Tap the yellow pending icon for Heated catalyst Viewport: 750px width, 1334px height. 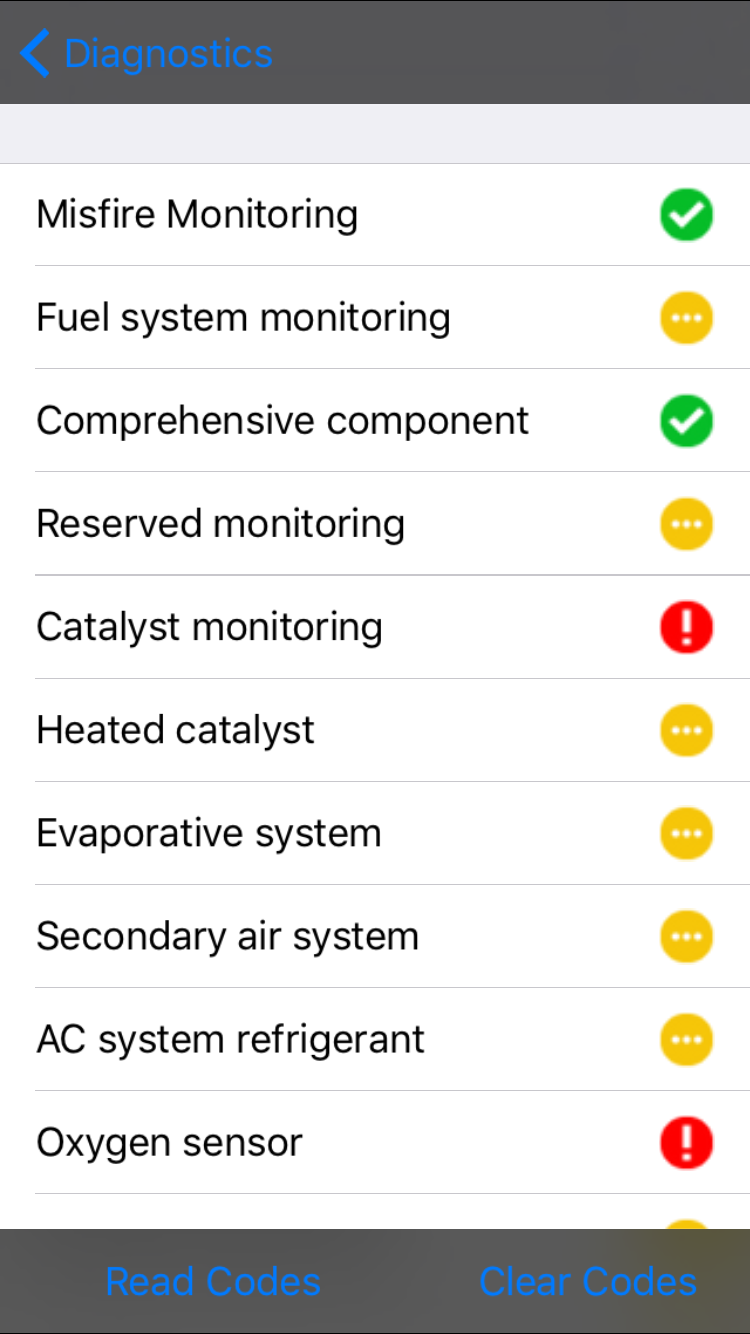pos(686,730)
